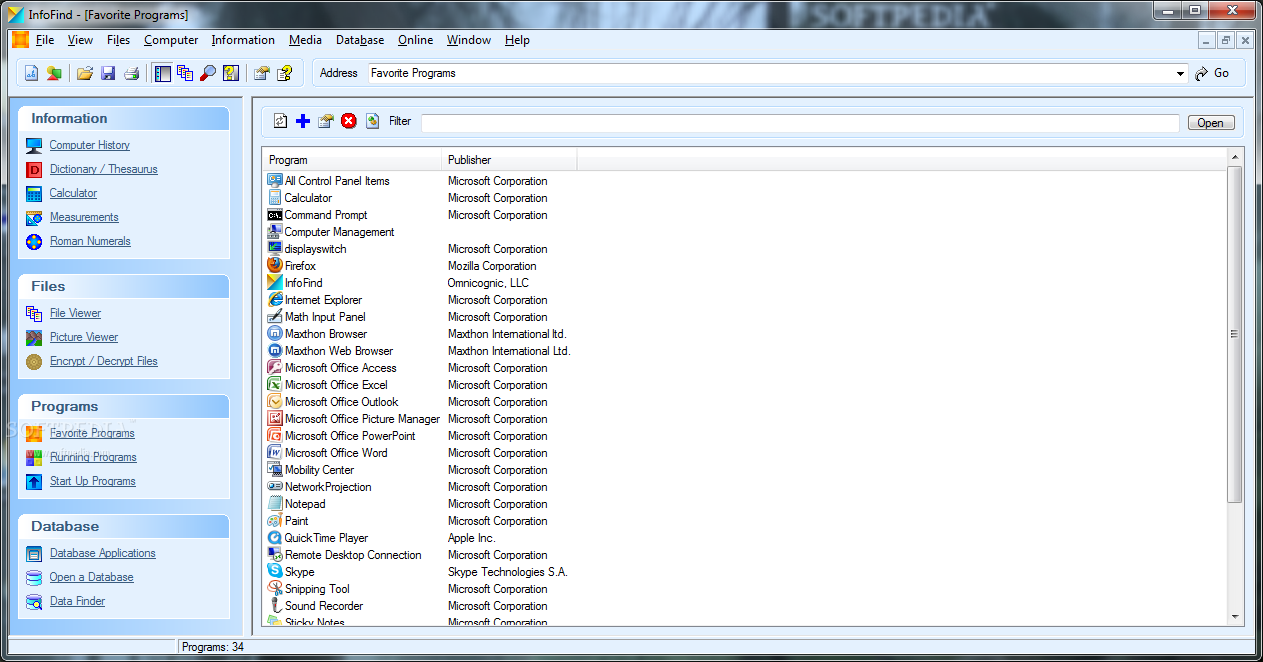1263x662 pixels.
Task: Open the View menu
Action: [80, 40]
